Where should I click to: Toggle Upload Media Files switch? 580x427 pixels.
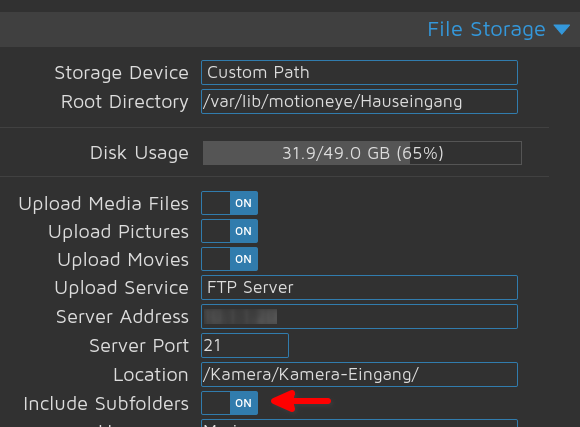[229, 203]
